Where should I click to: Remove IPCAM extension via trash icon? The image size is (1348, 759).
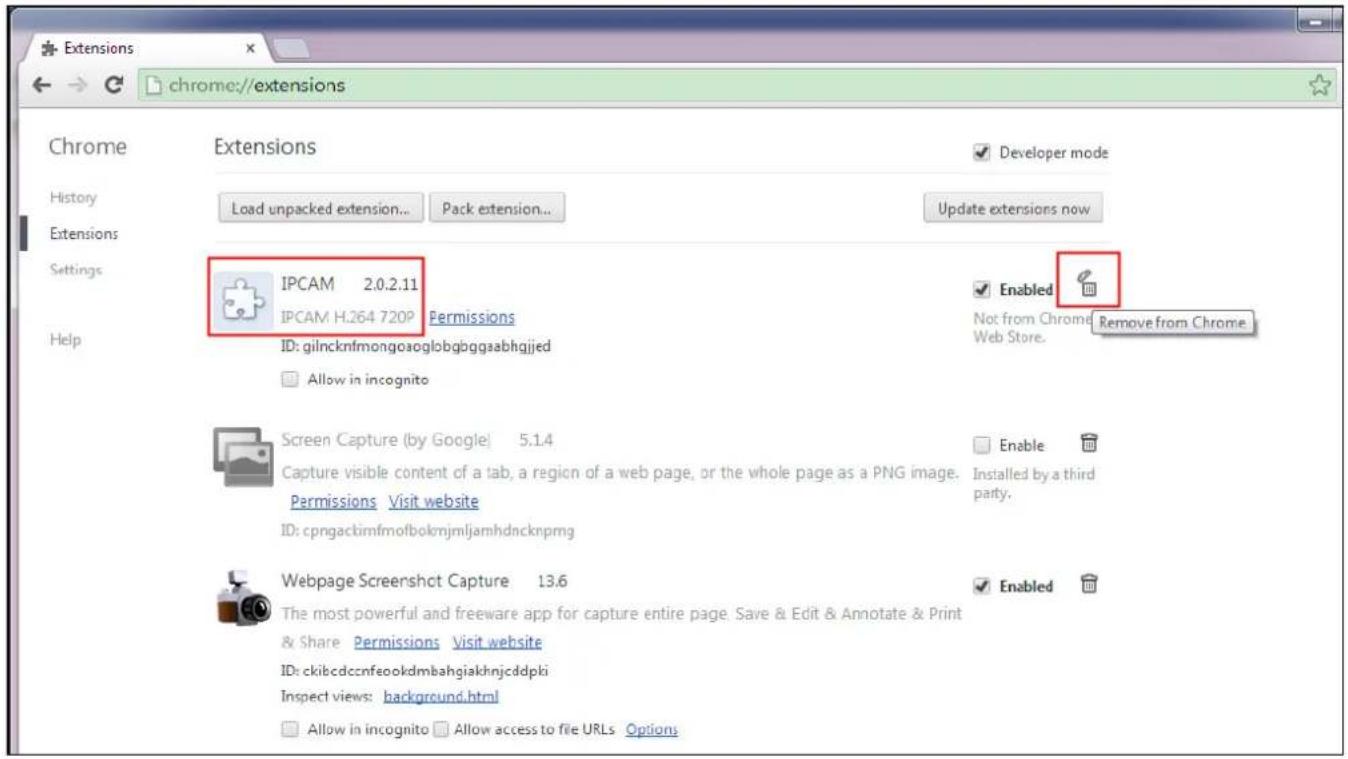(1088, 285)
